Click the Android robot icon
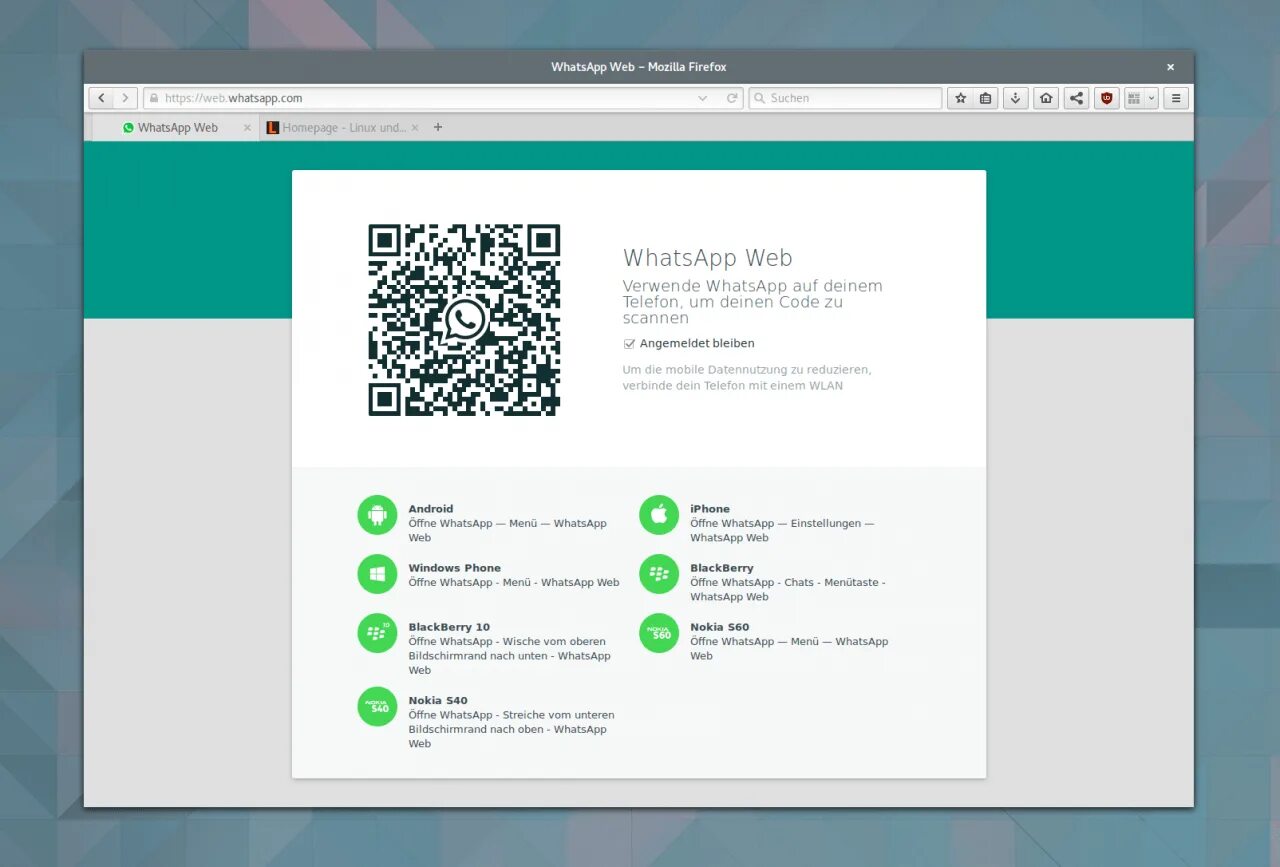1280x867 pixels. pos(377,515)
